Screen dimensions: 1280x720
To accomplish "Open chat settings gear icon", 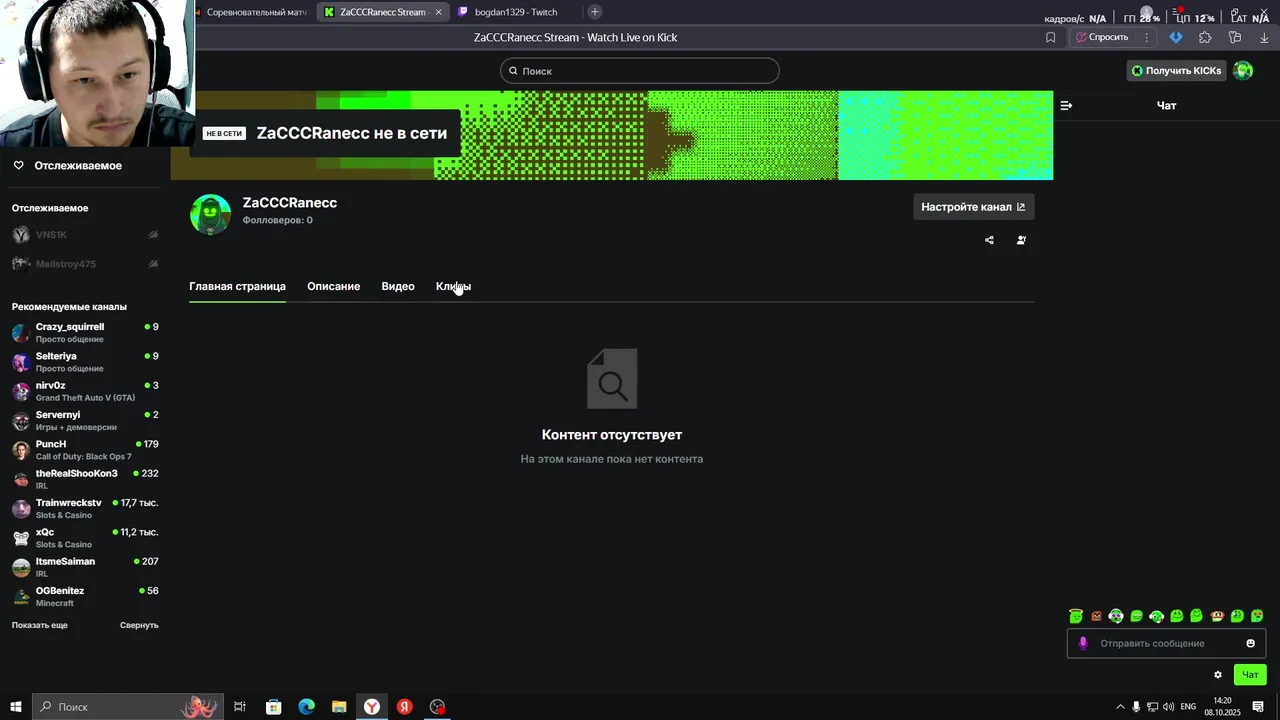I will 1217,675.
